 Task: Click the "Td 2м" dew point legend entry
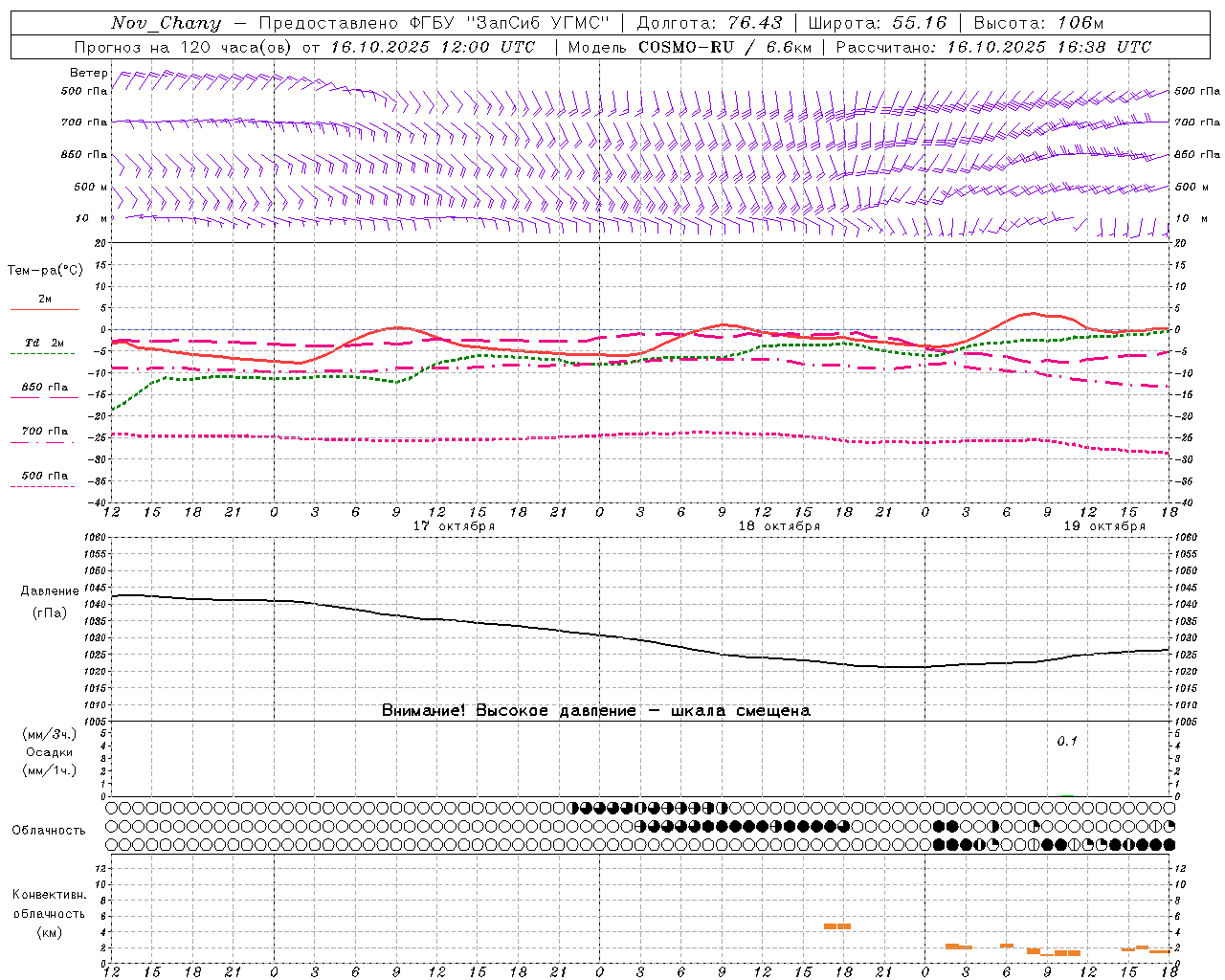tap(44, 343)
